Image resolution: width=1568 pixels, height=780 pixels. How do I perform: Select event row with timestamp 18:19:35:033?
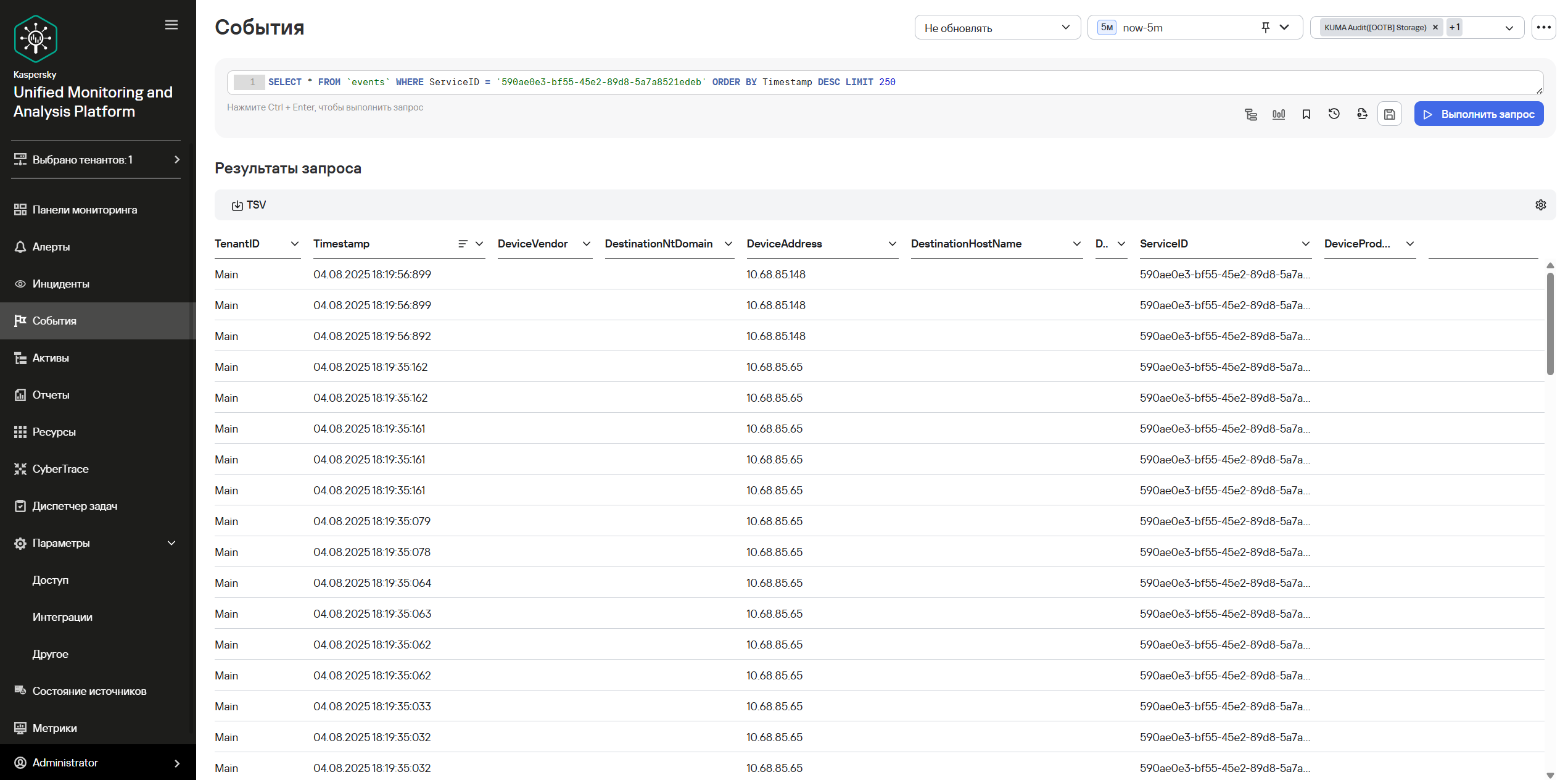point(880,706)
